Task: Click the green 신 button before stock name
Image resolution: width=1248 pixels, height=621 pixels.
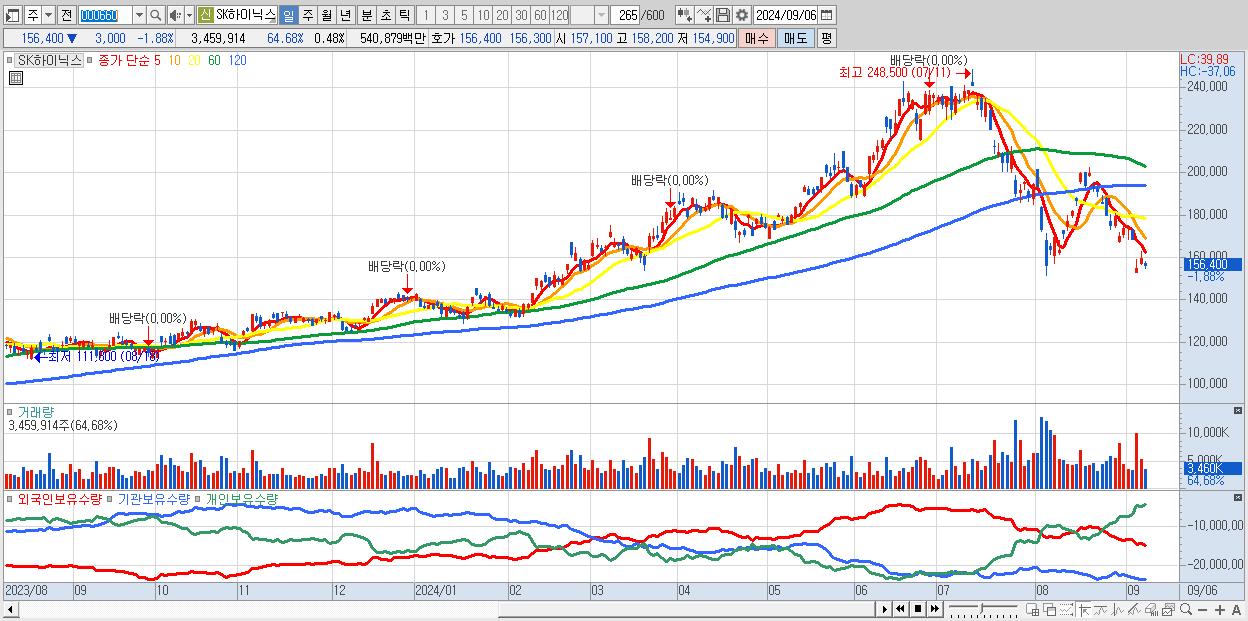Action: pyautogui.click(x=204, y=15)
